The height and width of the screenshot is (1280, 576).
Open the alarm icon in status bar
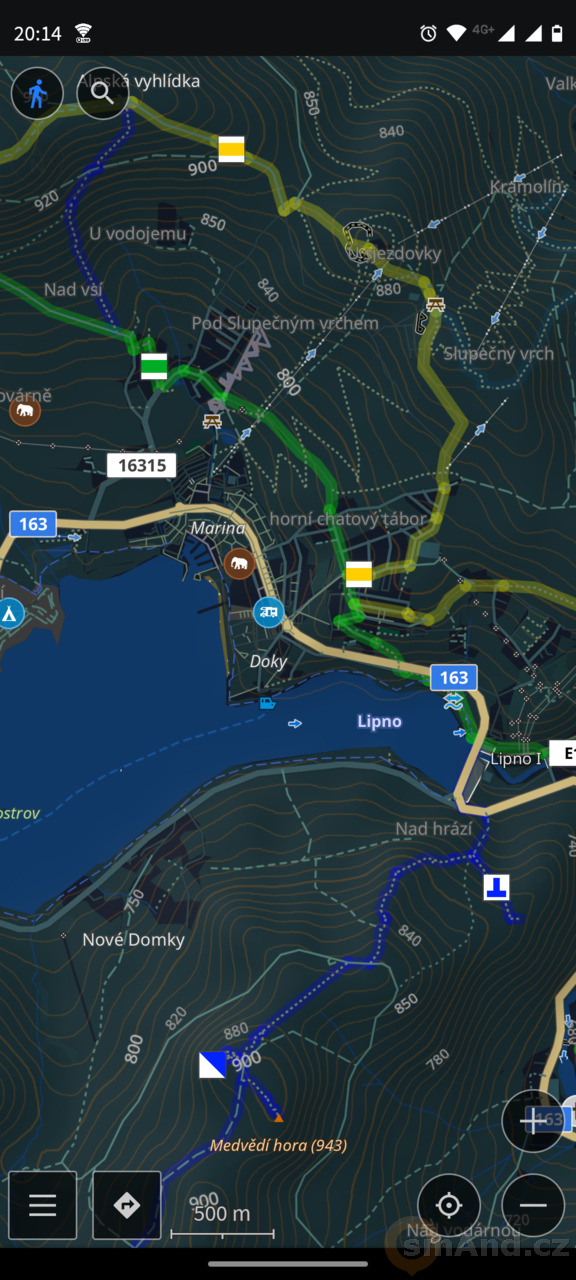click(428, 33)
